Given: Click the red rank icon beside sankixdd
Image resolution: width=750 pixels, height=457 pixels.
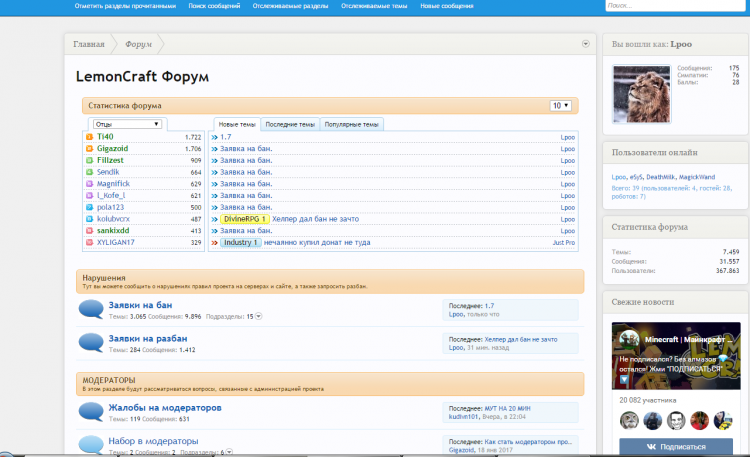Looking at the screenshot, I should 89,231.
